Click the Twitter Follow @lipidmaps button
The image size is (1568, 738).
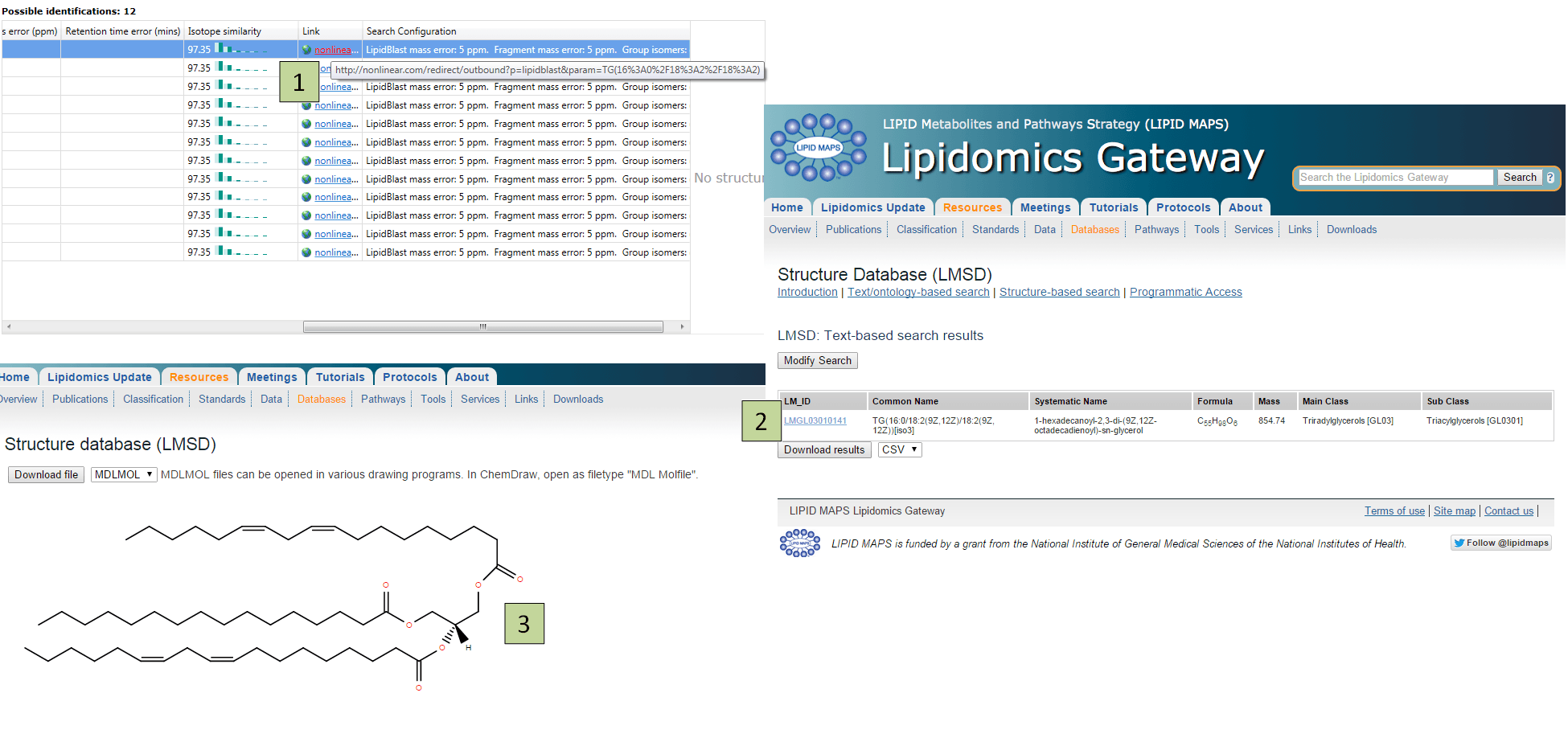(1500, 543)
